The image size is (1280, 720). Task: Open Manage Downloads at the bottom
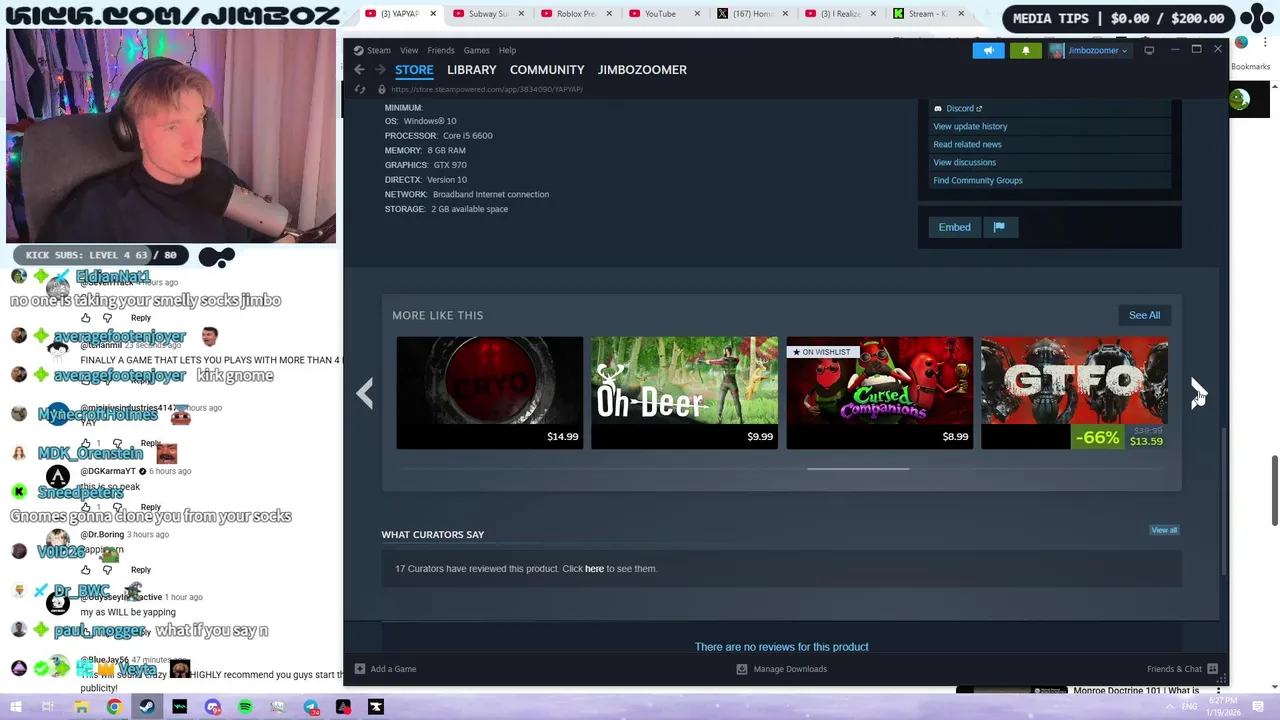tap(782, 669)
